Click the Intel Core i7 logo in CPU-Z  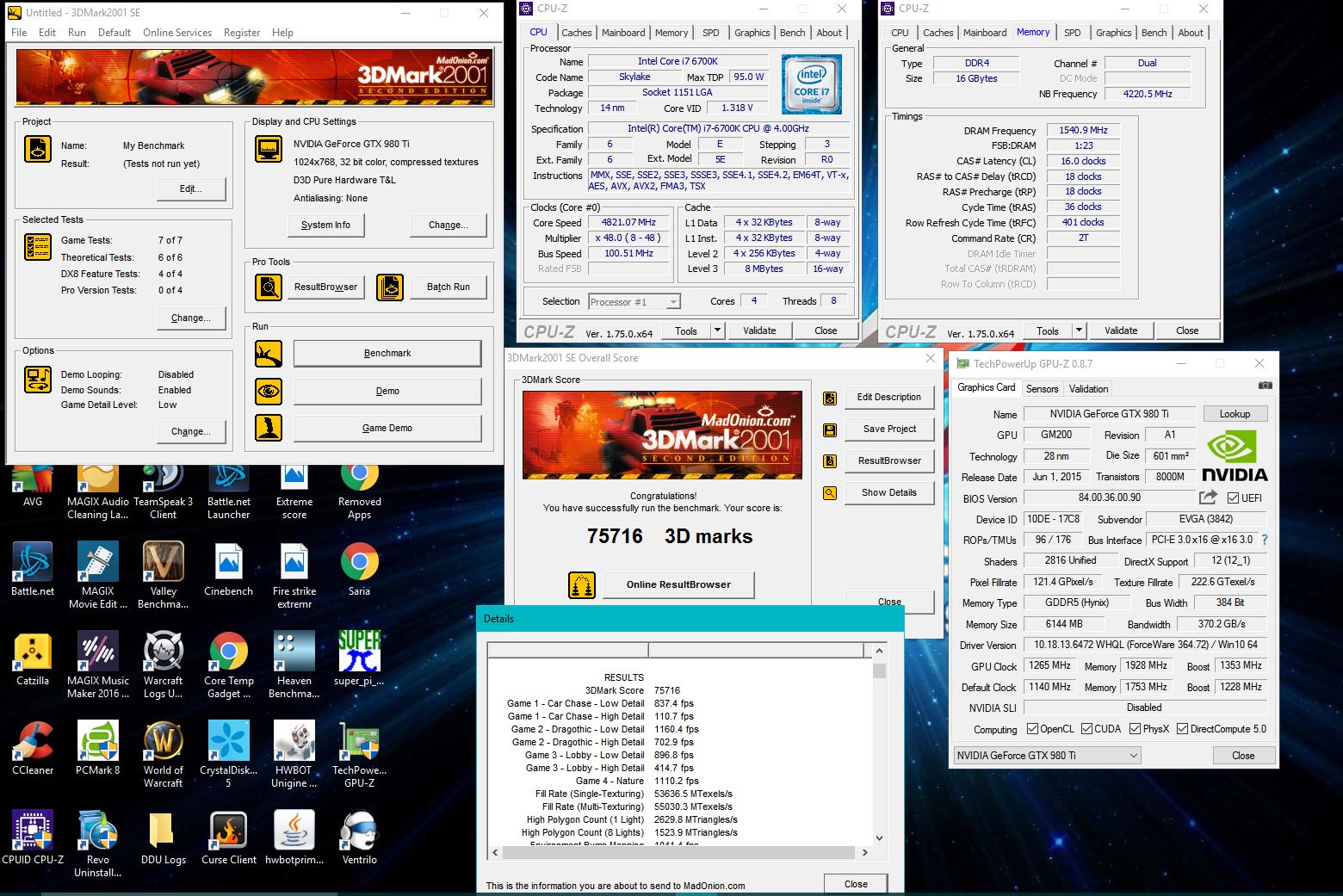coord(811,84)
